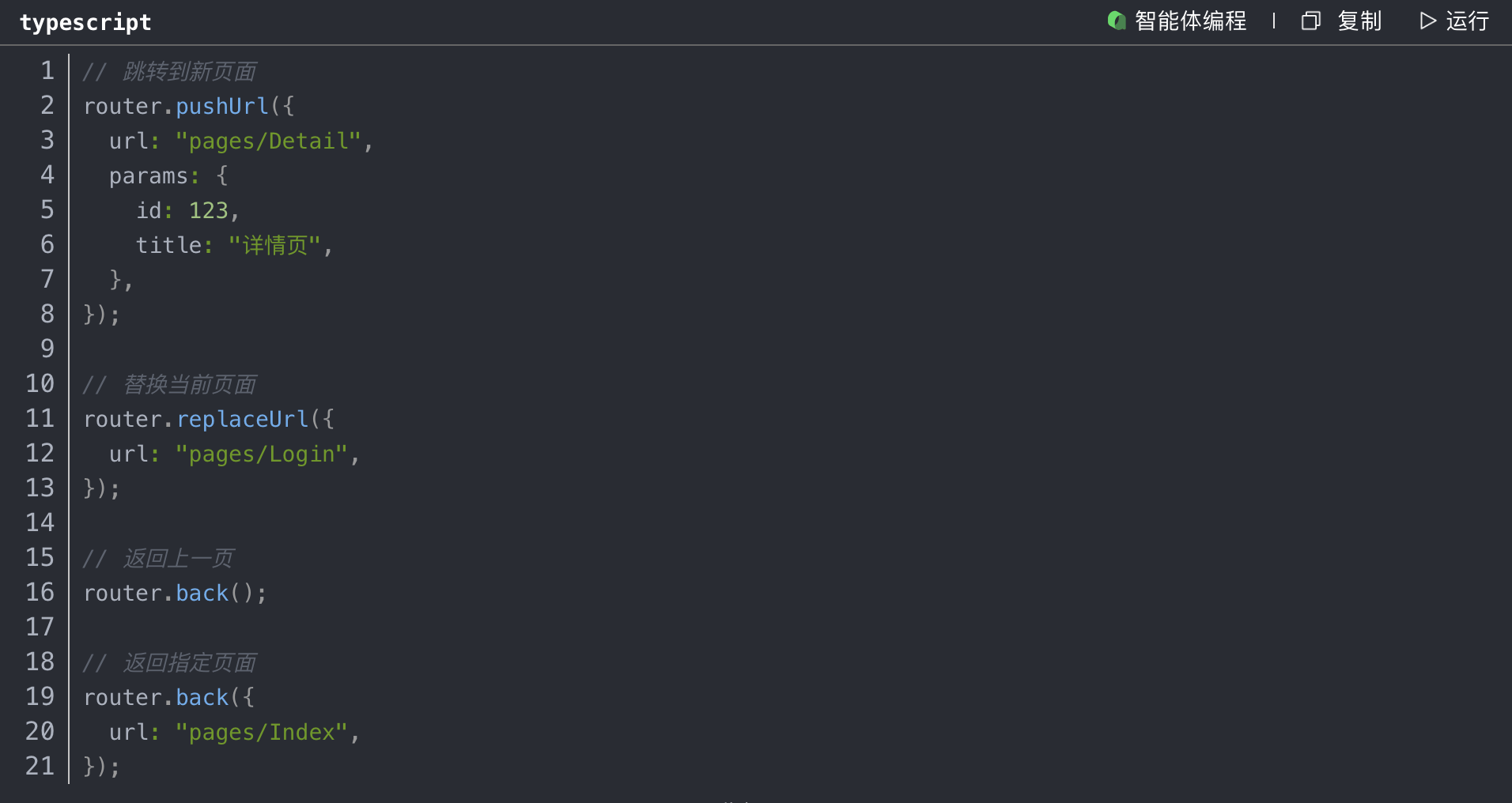Open 智能体编程 from the code header
This screenshot has width=1512, height=803.
(1190, 21)
